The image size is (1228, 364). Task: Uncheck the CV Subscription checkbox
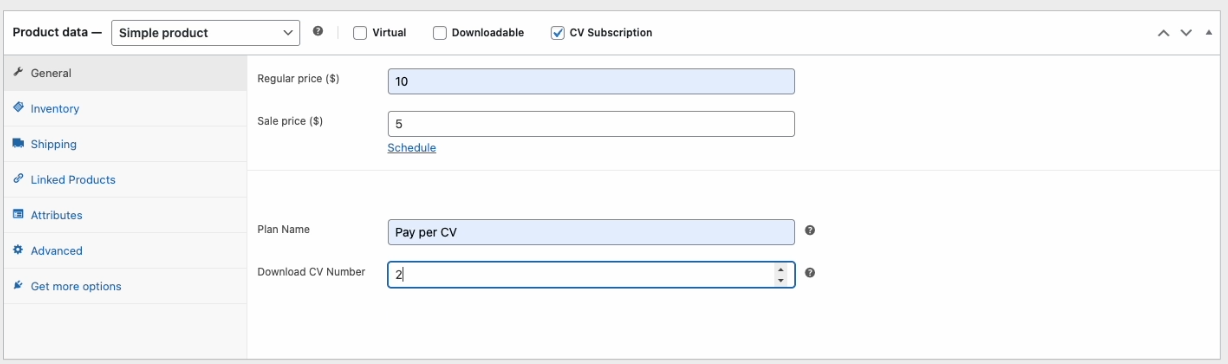pyautogui.click(x=558, y=33)
